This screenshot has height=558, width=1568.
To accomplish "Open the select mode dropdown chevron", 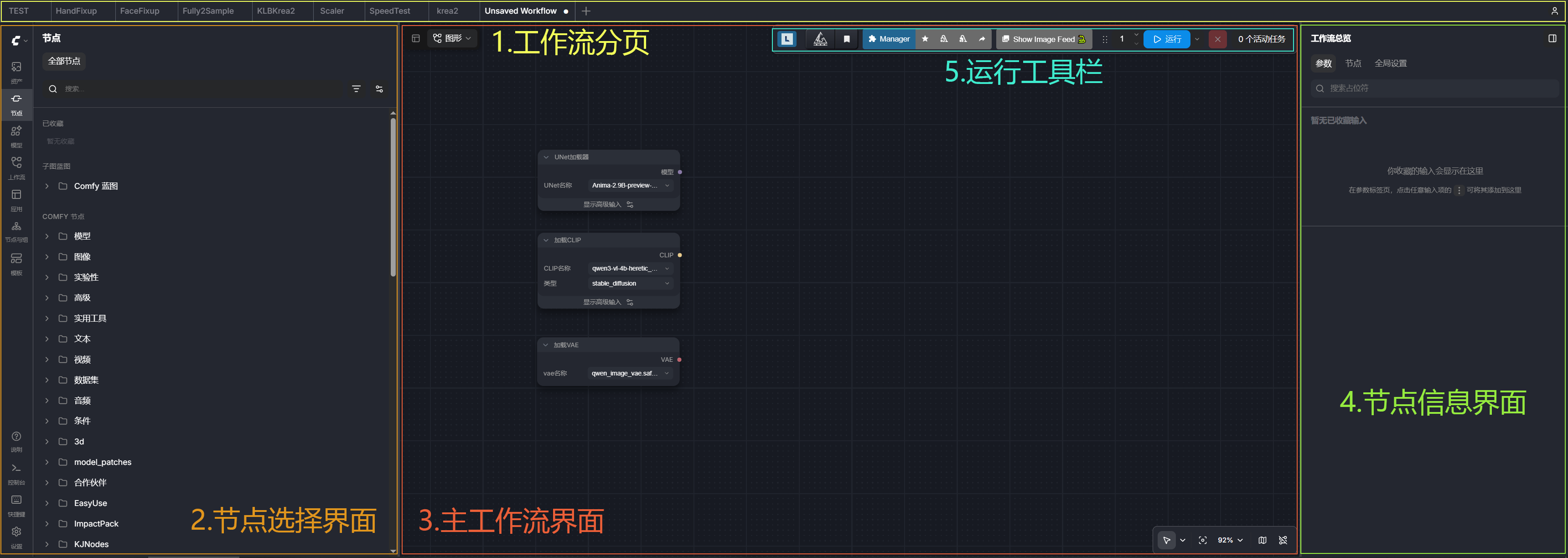I will (x=1182, y=540).
